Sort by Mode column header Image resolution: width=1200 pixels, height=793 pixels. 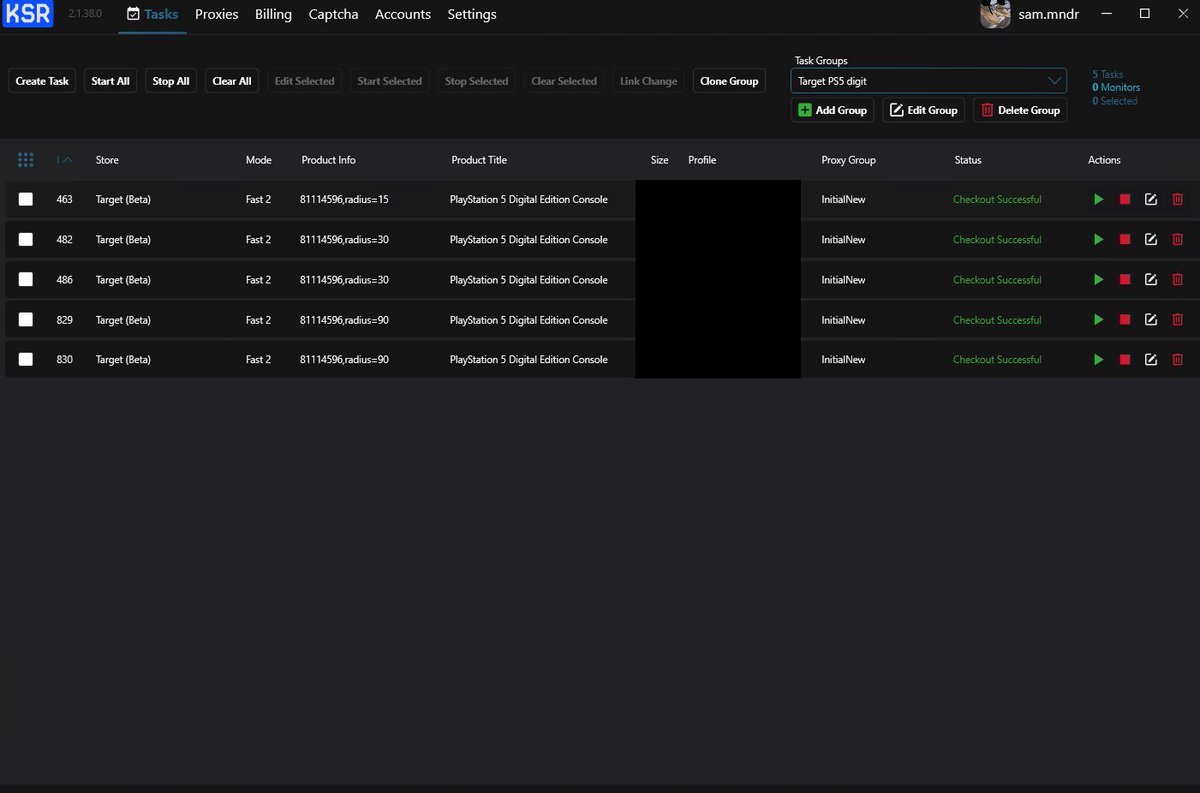pos(259,160)
